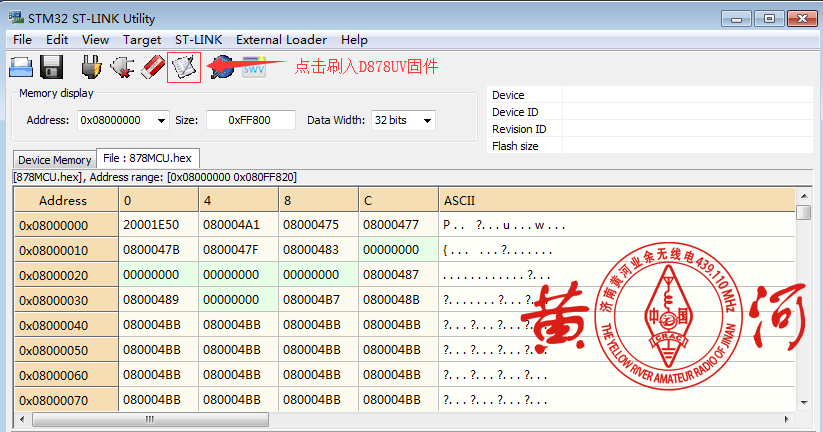Click address row 0x08000050

click(66, 350)
